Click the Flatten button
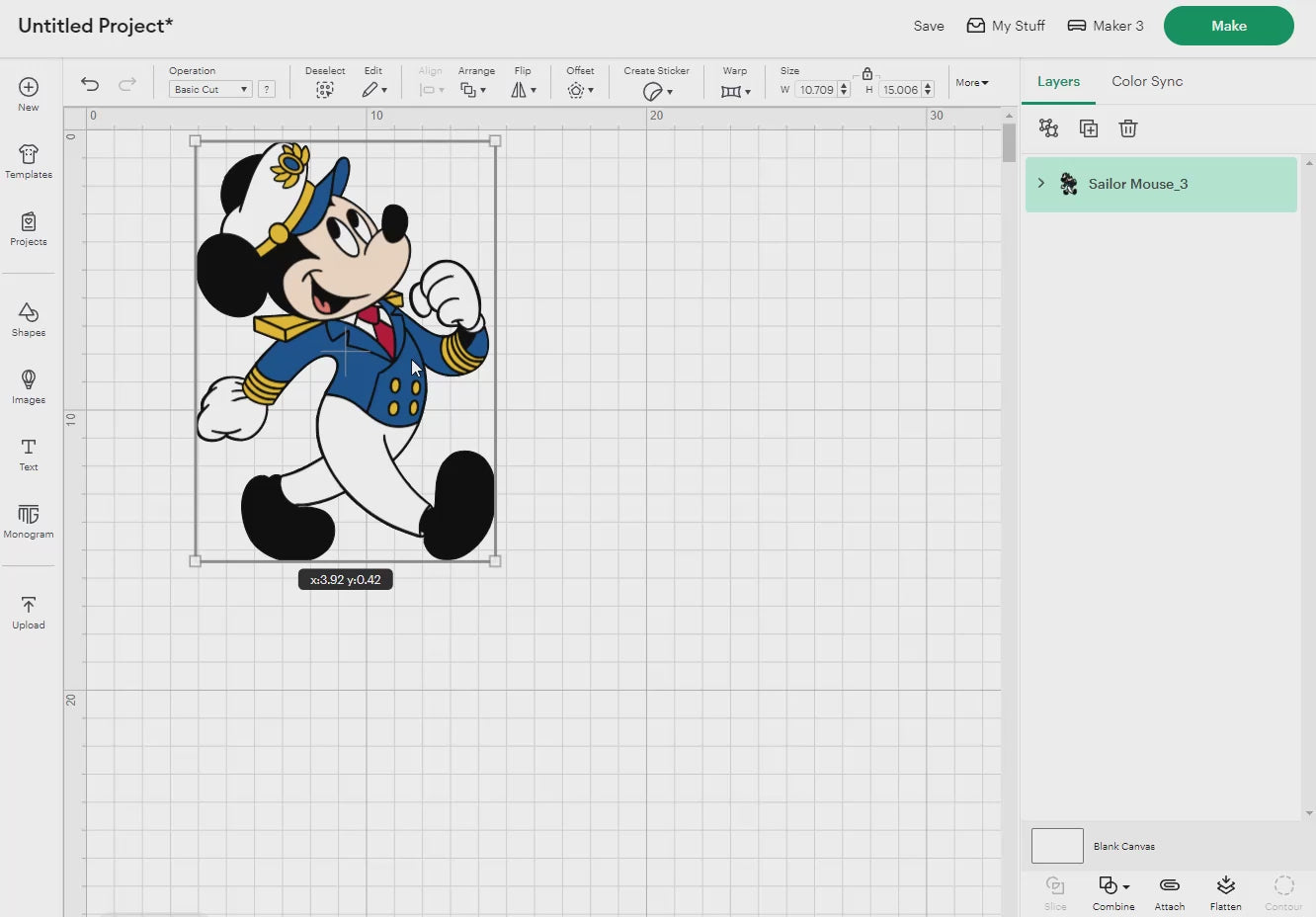The width and height of the screenshot is (1316, 917). pyautogui.click(x=1225, y=892)
